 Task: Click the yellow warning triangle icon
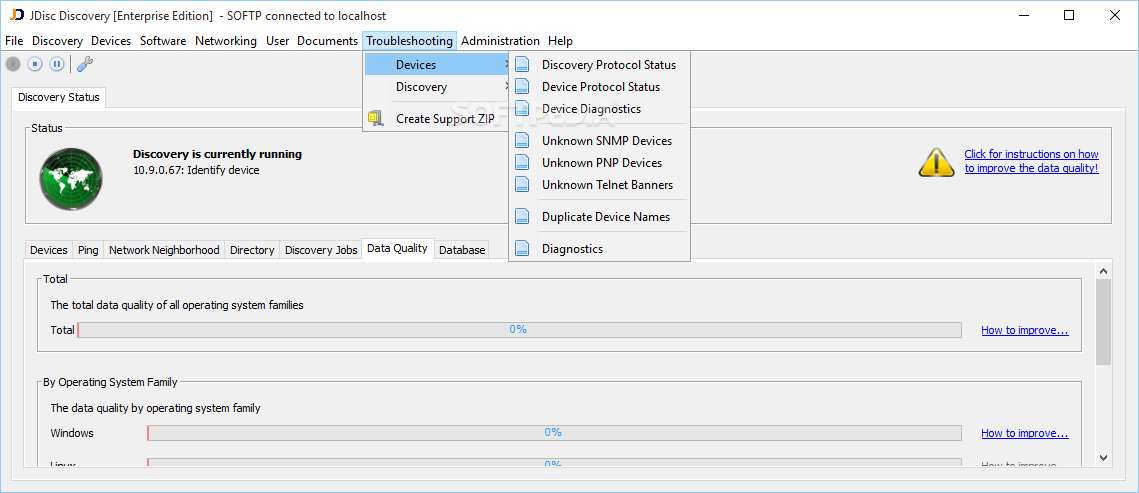(936, 162)
